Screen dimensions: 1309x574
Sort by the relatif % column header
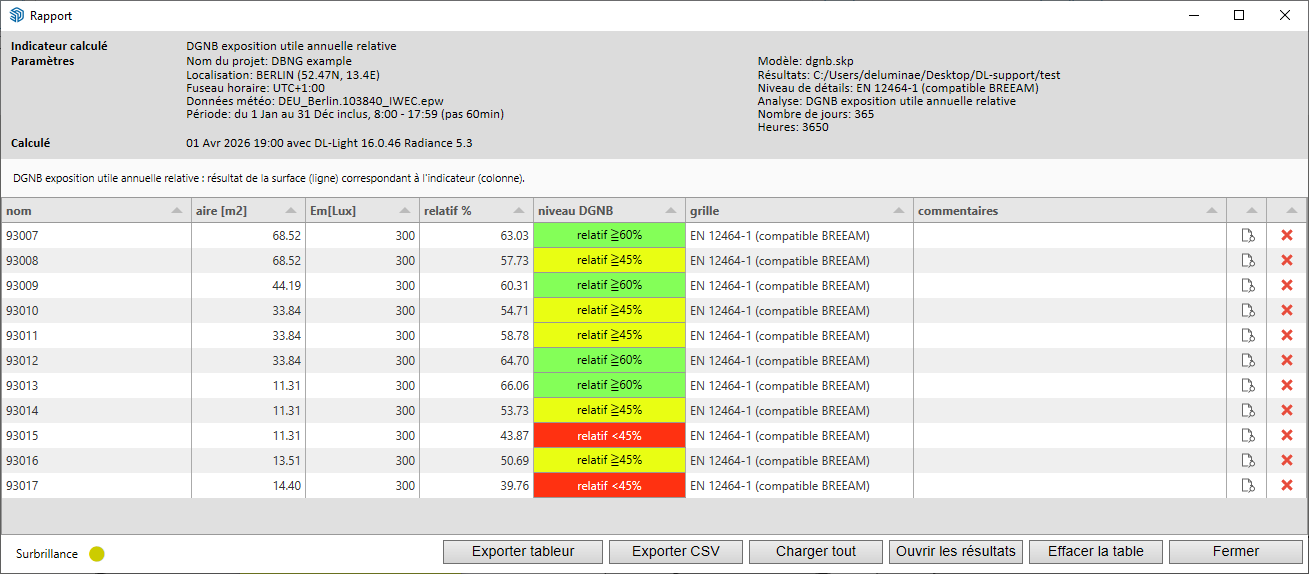pyautogui.click(x=476, y=211)
